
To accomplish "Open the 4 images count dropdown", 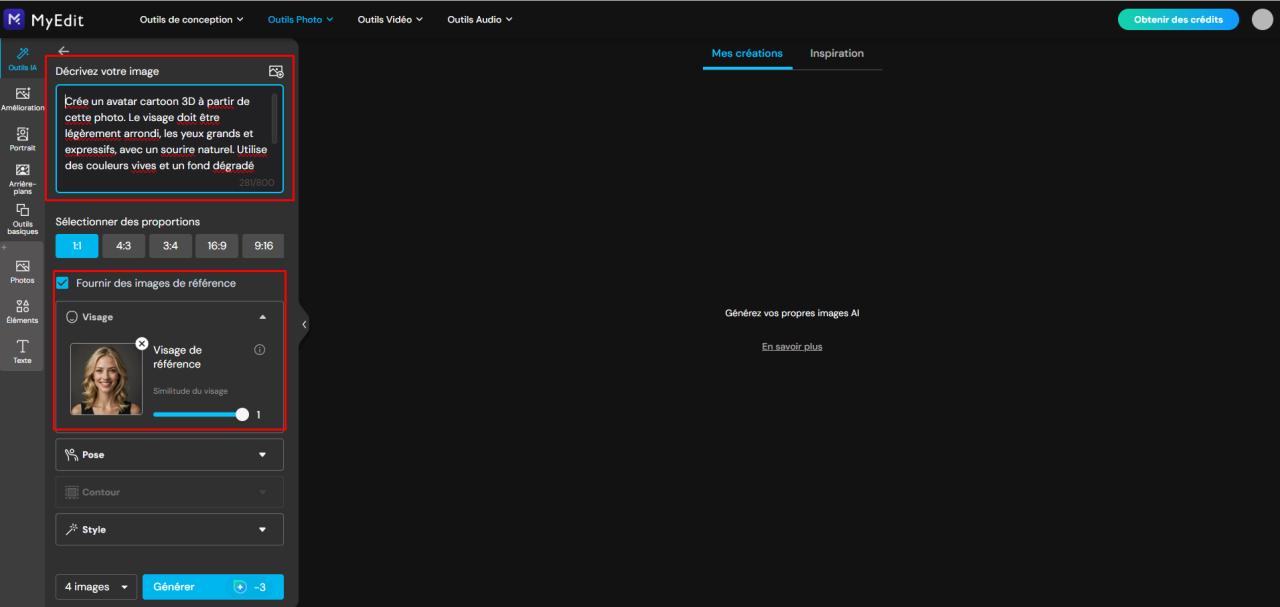I will pos(96,587).
